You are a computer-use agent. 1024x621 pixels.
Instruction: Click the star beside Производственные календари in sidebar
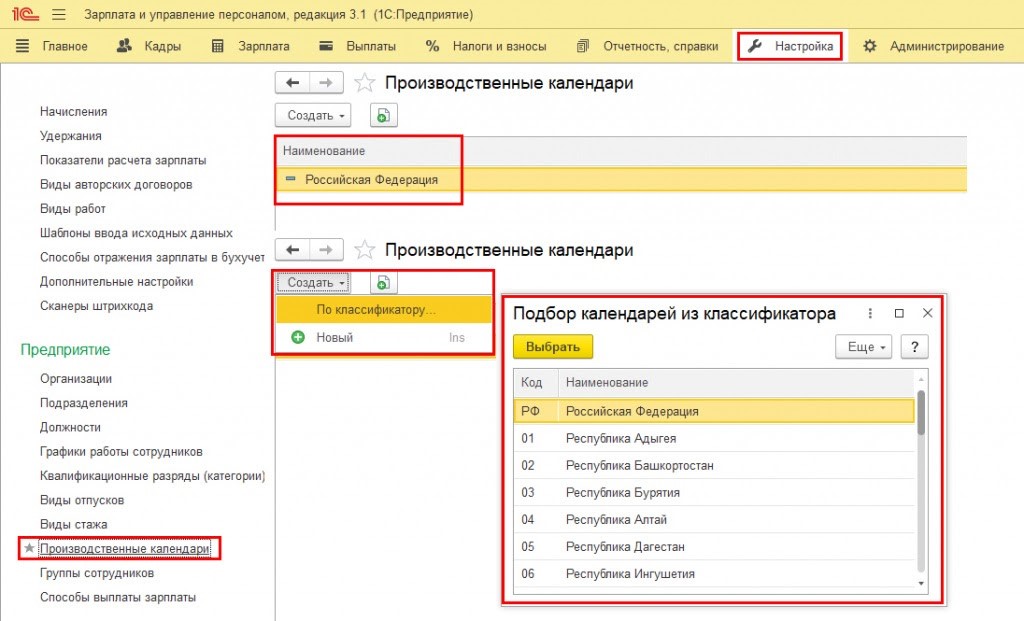coord(29,549)
